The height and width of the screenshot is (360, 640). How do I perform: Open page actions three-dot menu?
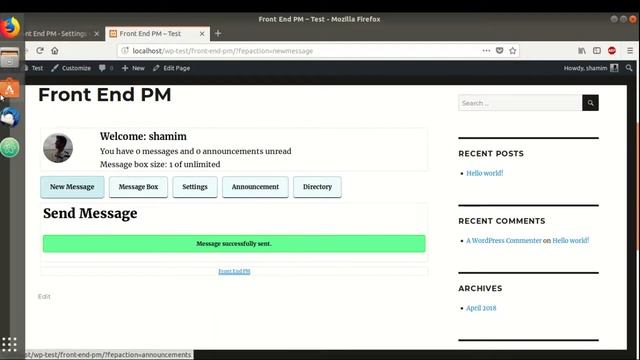486,51
